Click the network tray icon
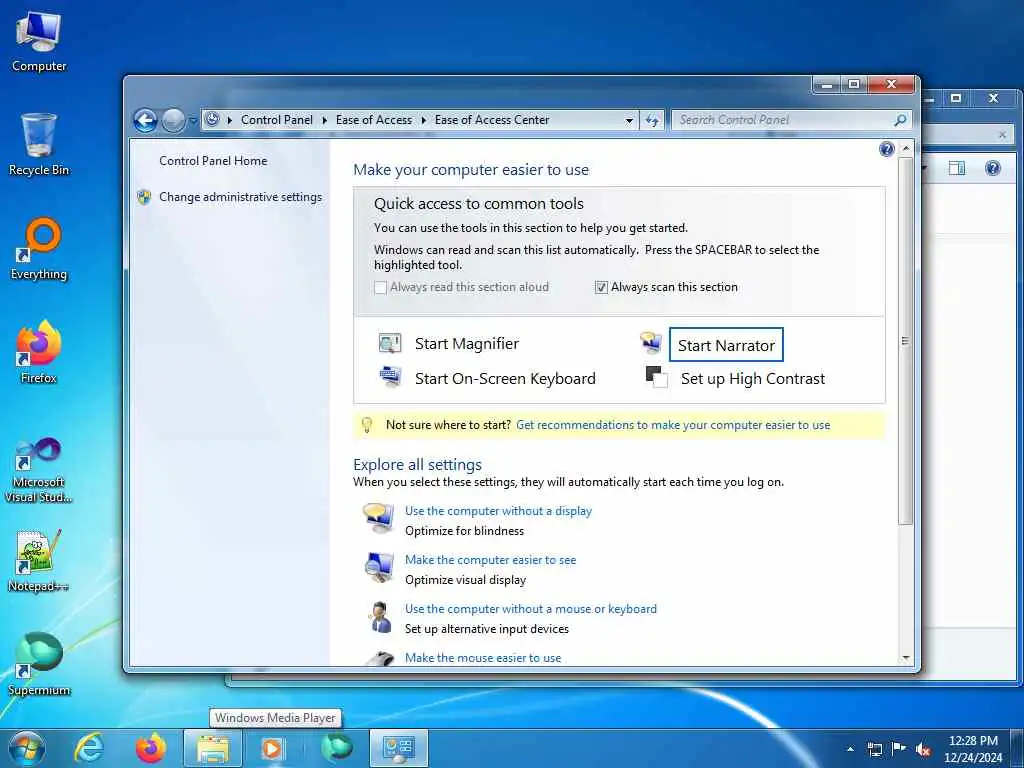The image size is (1024, 768). pyautogui.click(x=874, y=749)
